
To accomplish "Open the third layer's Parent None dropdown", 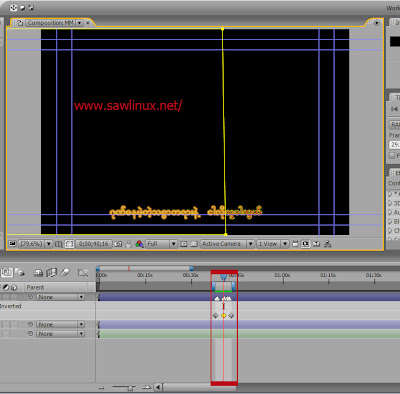I will pos(60,334).
